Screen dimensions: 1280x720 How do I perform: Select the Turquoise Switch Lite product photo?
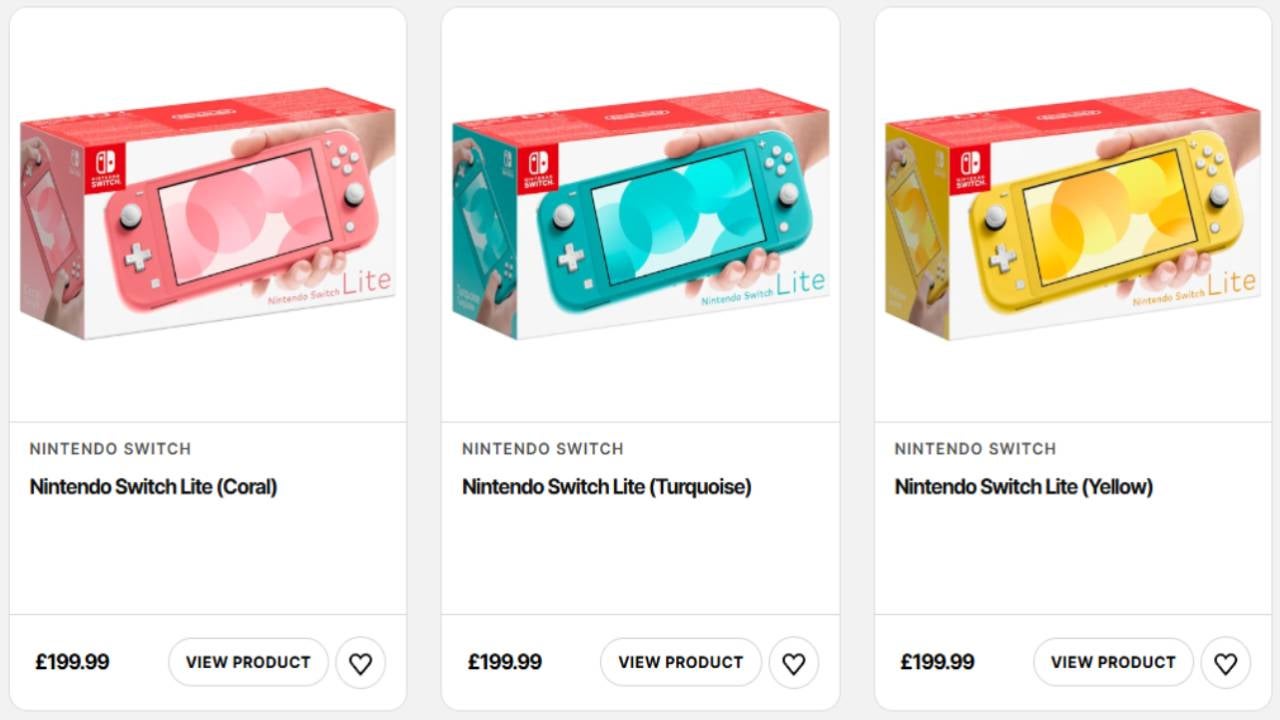click(x=640, y=215)
